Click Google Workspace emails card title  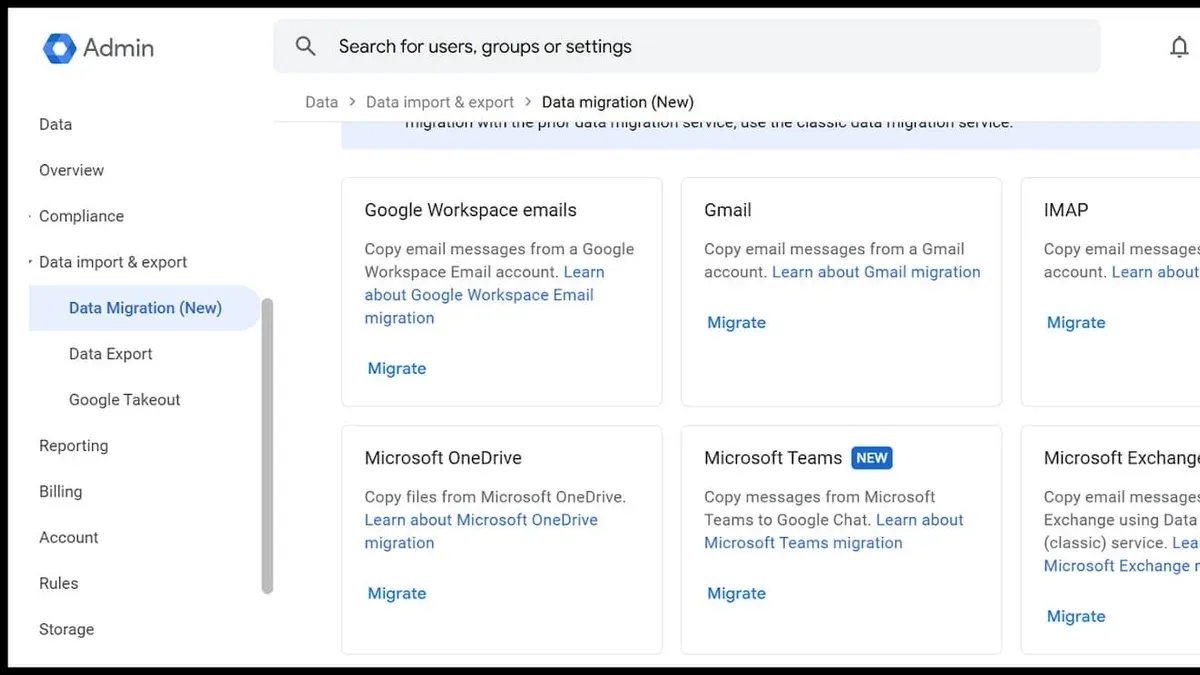click(x=470, y=210)
